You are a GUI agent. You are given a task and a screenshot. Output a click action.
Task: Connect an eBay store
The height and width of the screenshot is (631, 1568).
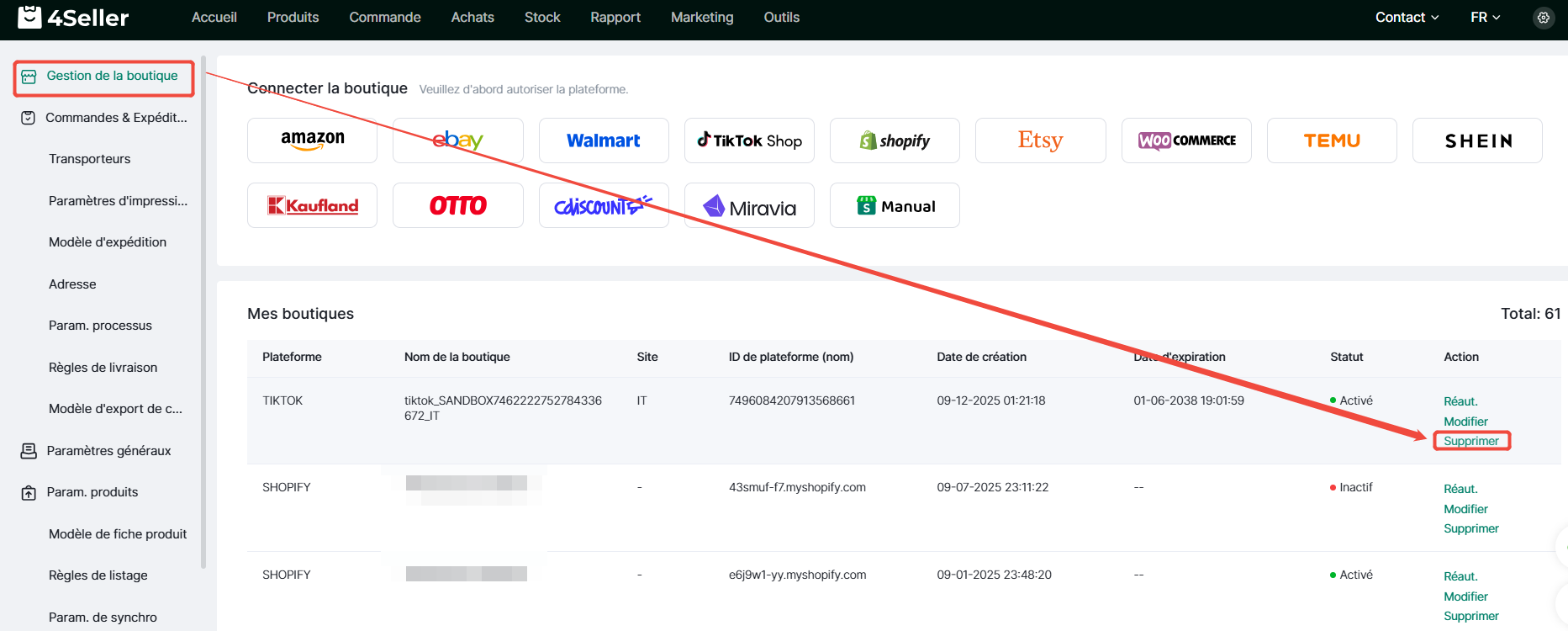point(458,141)
